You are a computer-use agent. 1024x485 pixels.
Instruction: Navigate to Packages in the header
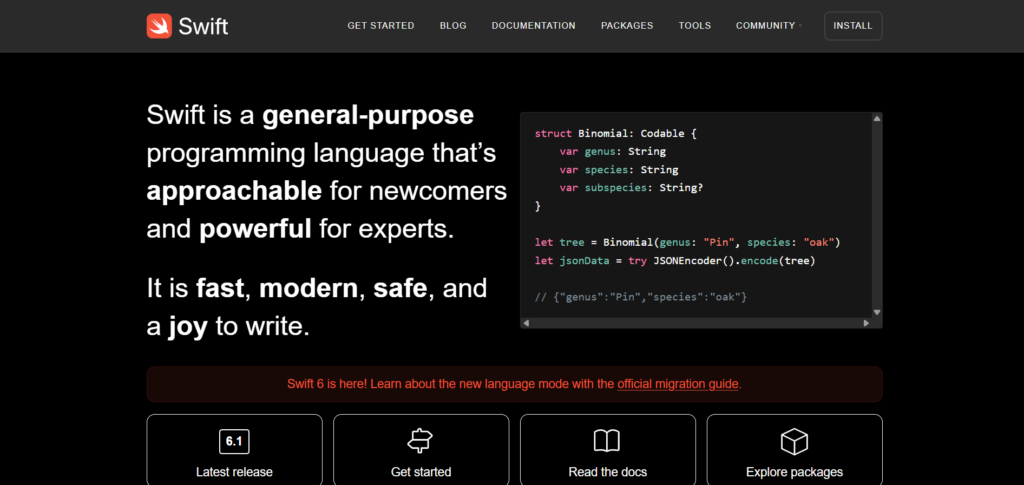(x=627, y=26)
